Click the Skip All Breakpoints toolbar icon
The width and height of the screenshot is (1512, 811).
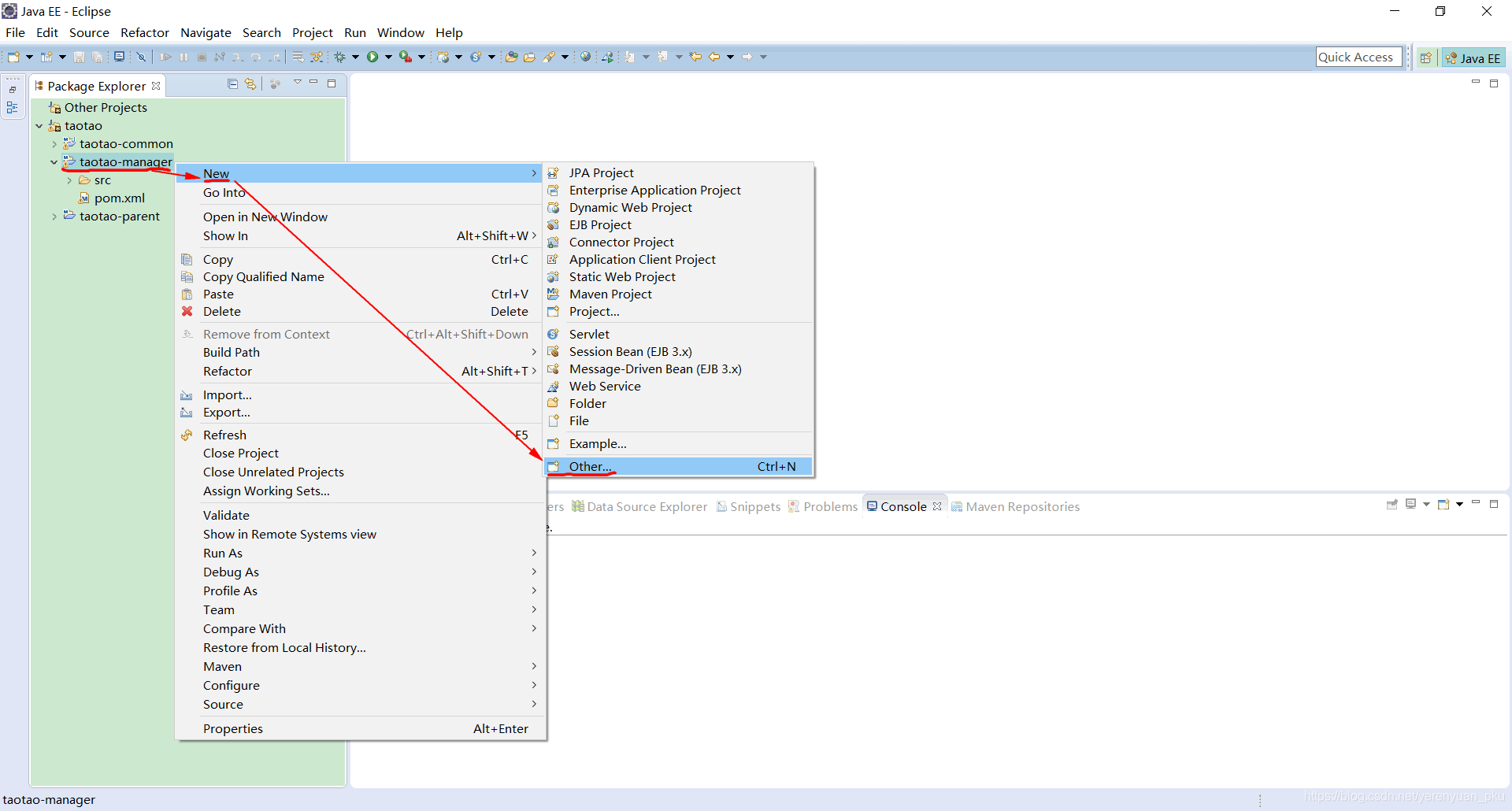(141, 57)
